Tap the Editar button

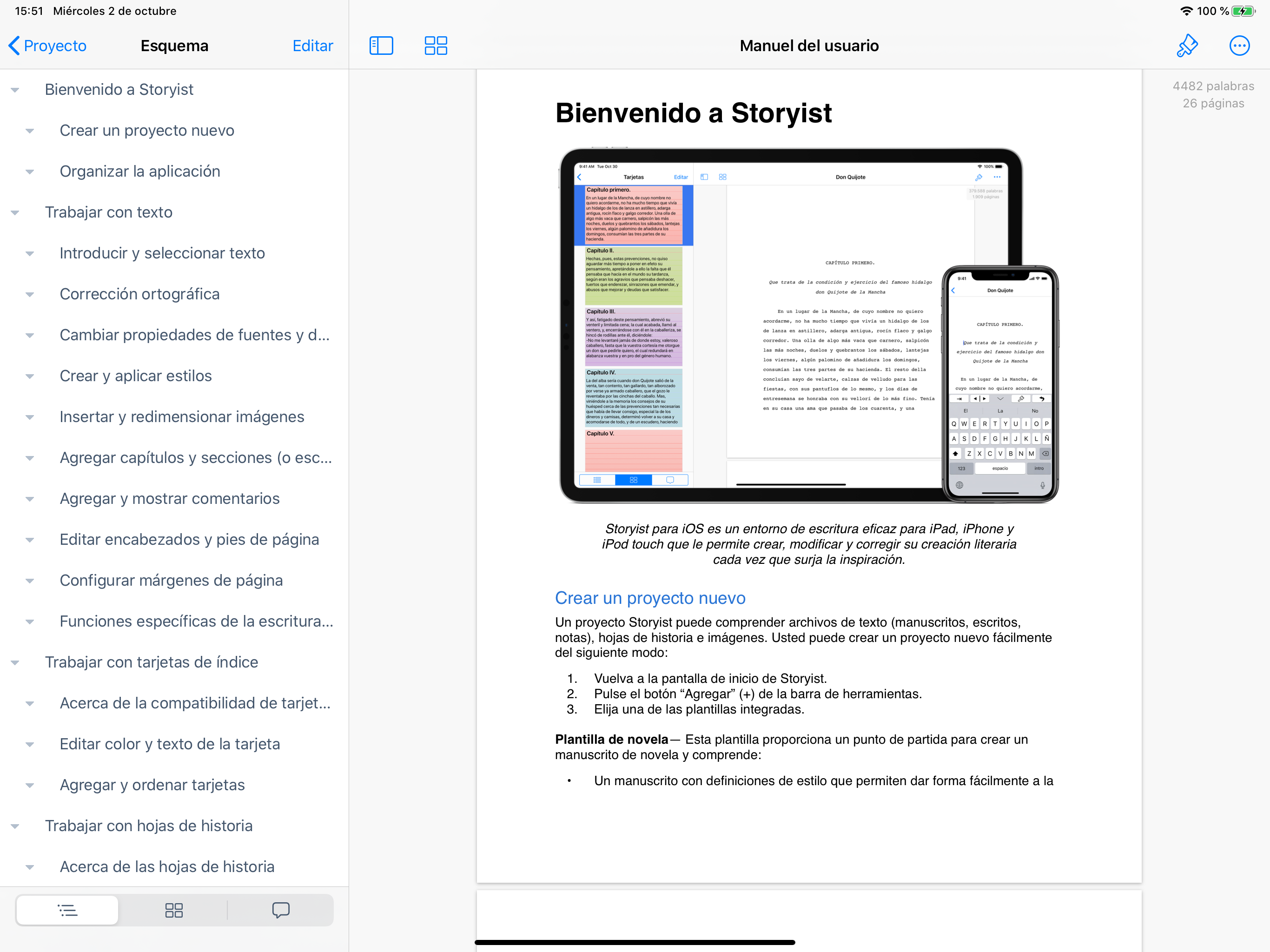coord(312,46)
